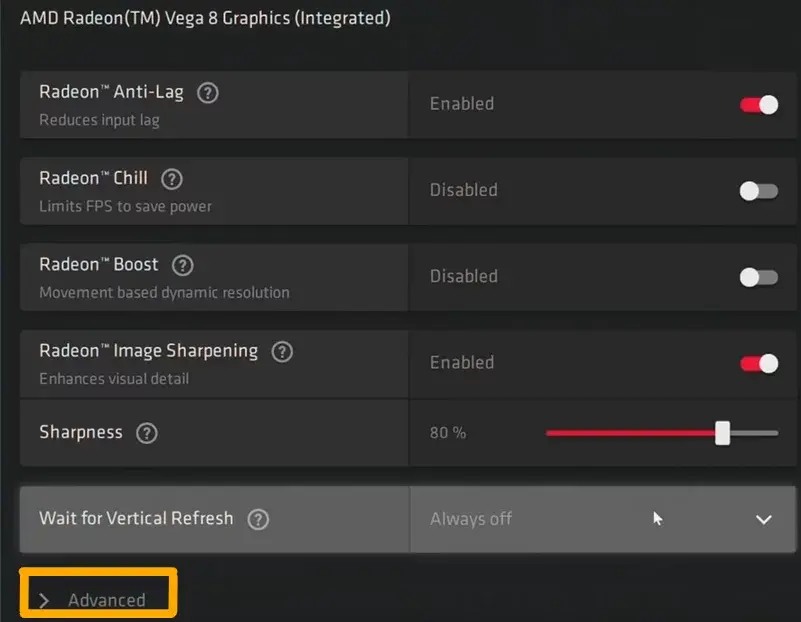Click 'Enhances visual detail' text
The width and height of the screenshot is (801, 622).
pyautogui.click(x=114, y=379)
